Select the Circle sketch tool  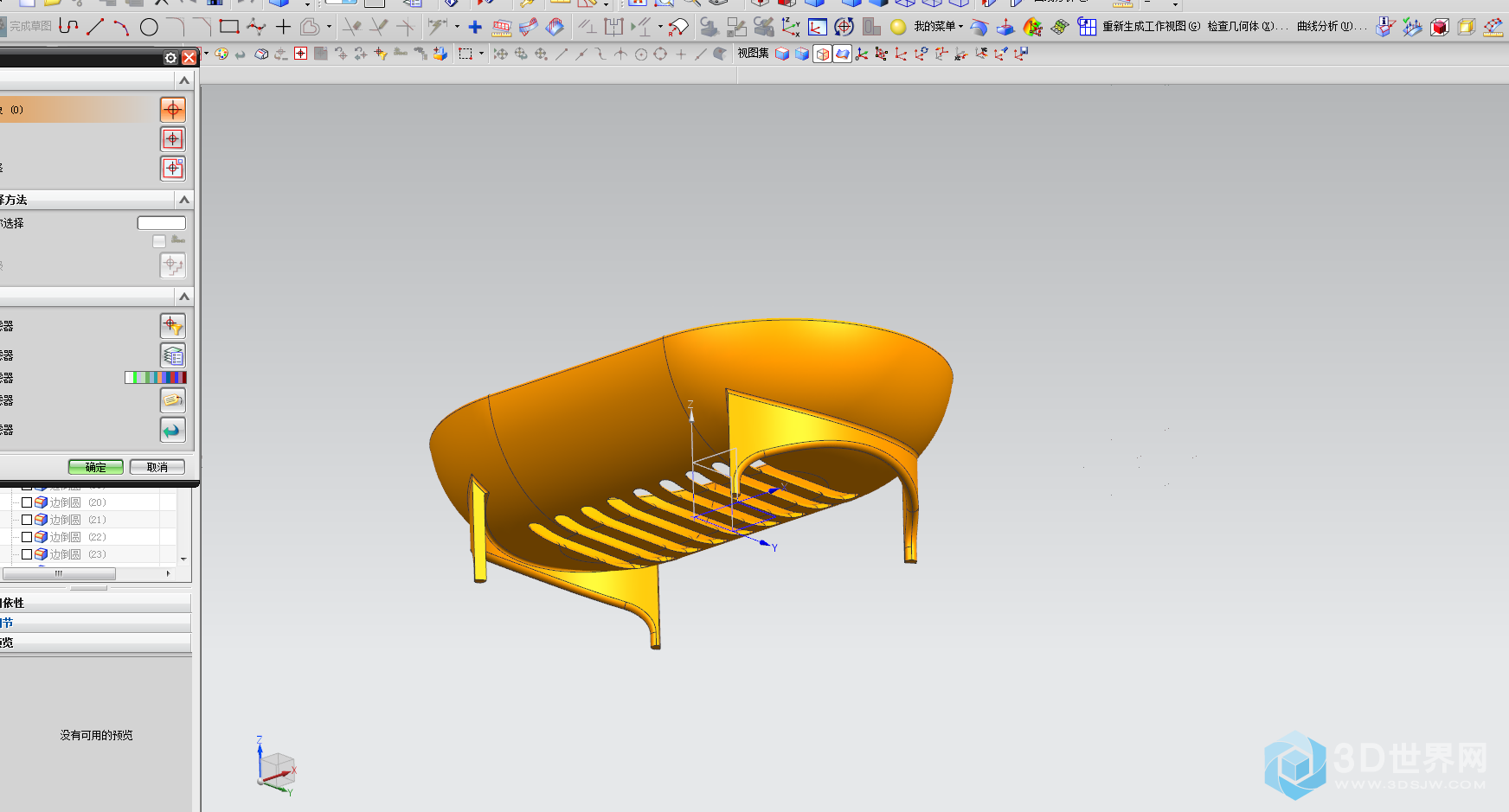coord(149,27)
